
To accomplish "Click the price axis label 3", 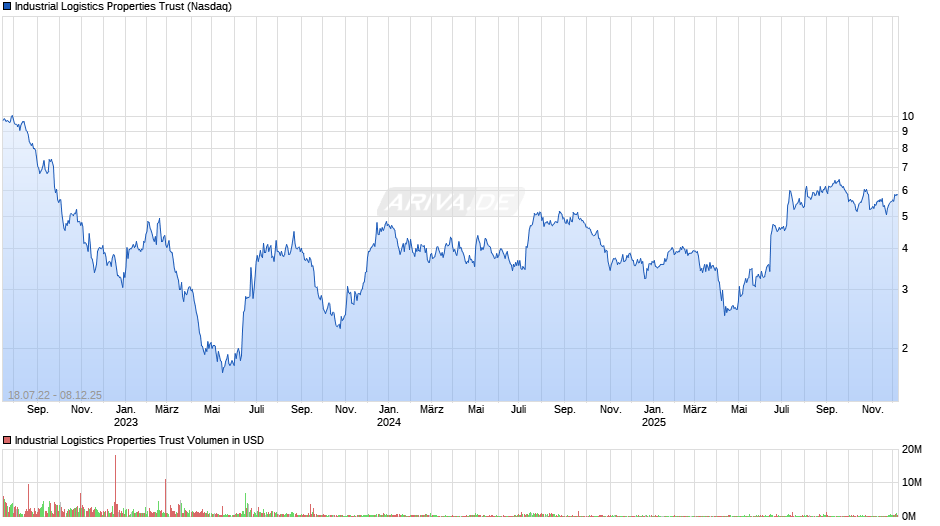I will pyautogui.click(x=905, y=289).
